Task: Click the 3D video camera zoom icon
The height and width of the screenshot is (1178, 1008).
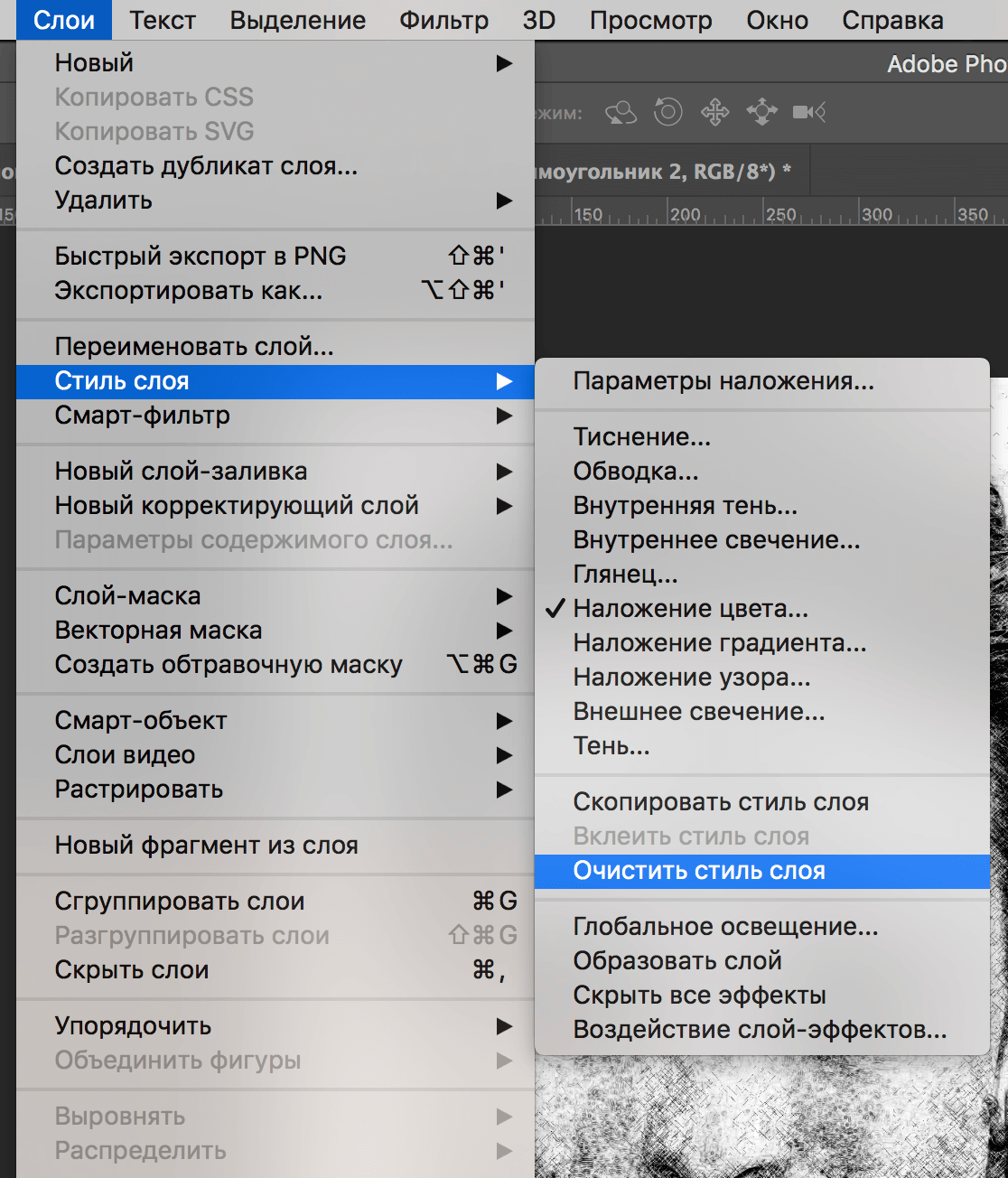Action: (x=808, y=112)
